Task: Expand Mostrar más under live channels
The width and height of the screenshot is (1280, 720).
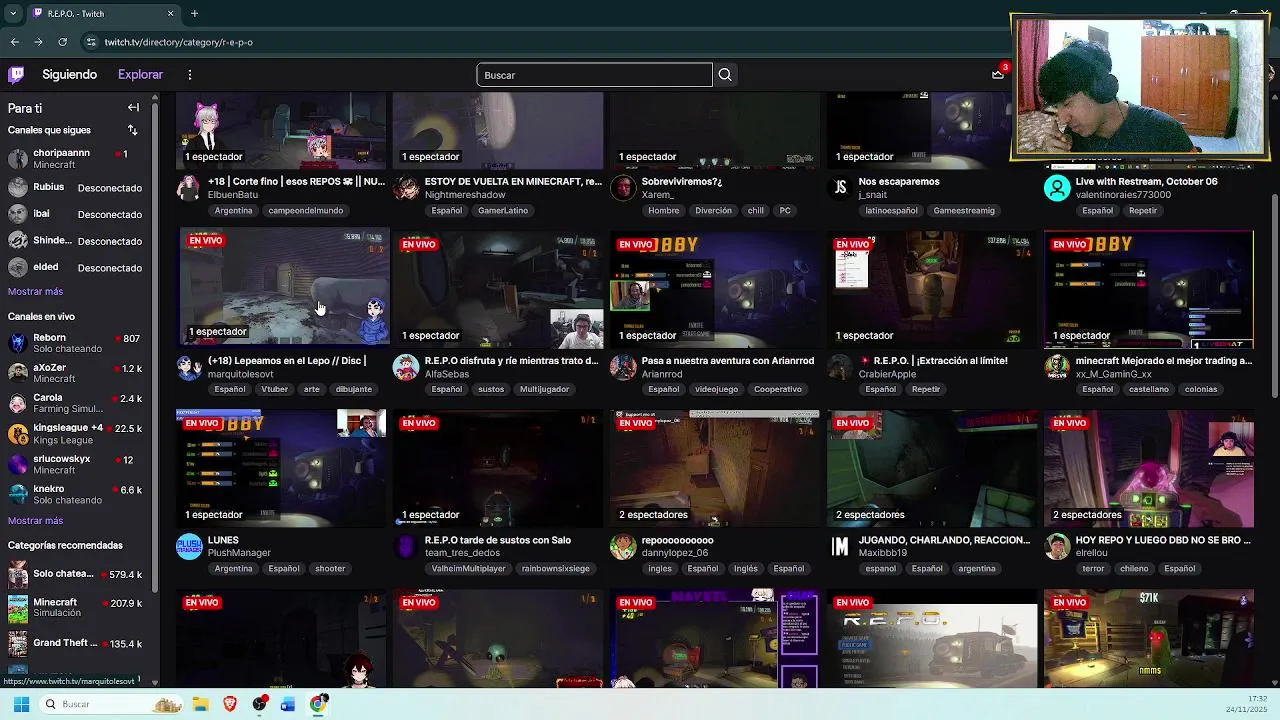Action: pos(35,520)
